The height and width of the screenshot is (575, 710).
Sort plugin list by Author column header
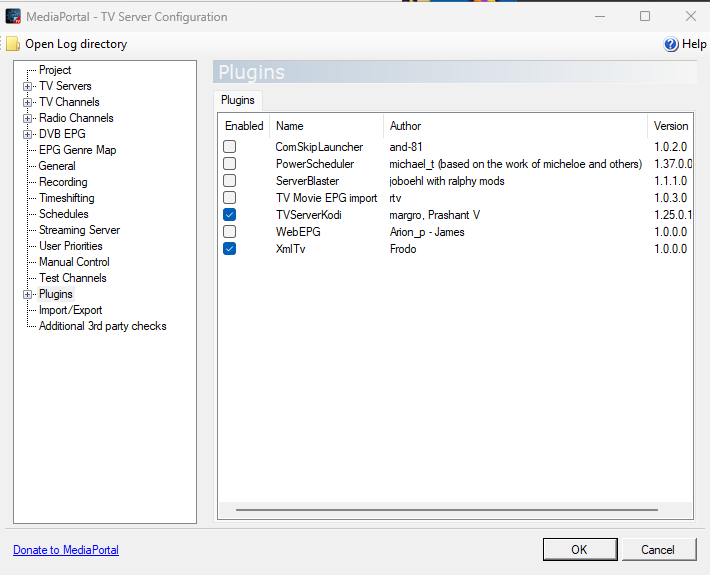[405, 126]
